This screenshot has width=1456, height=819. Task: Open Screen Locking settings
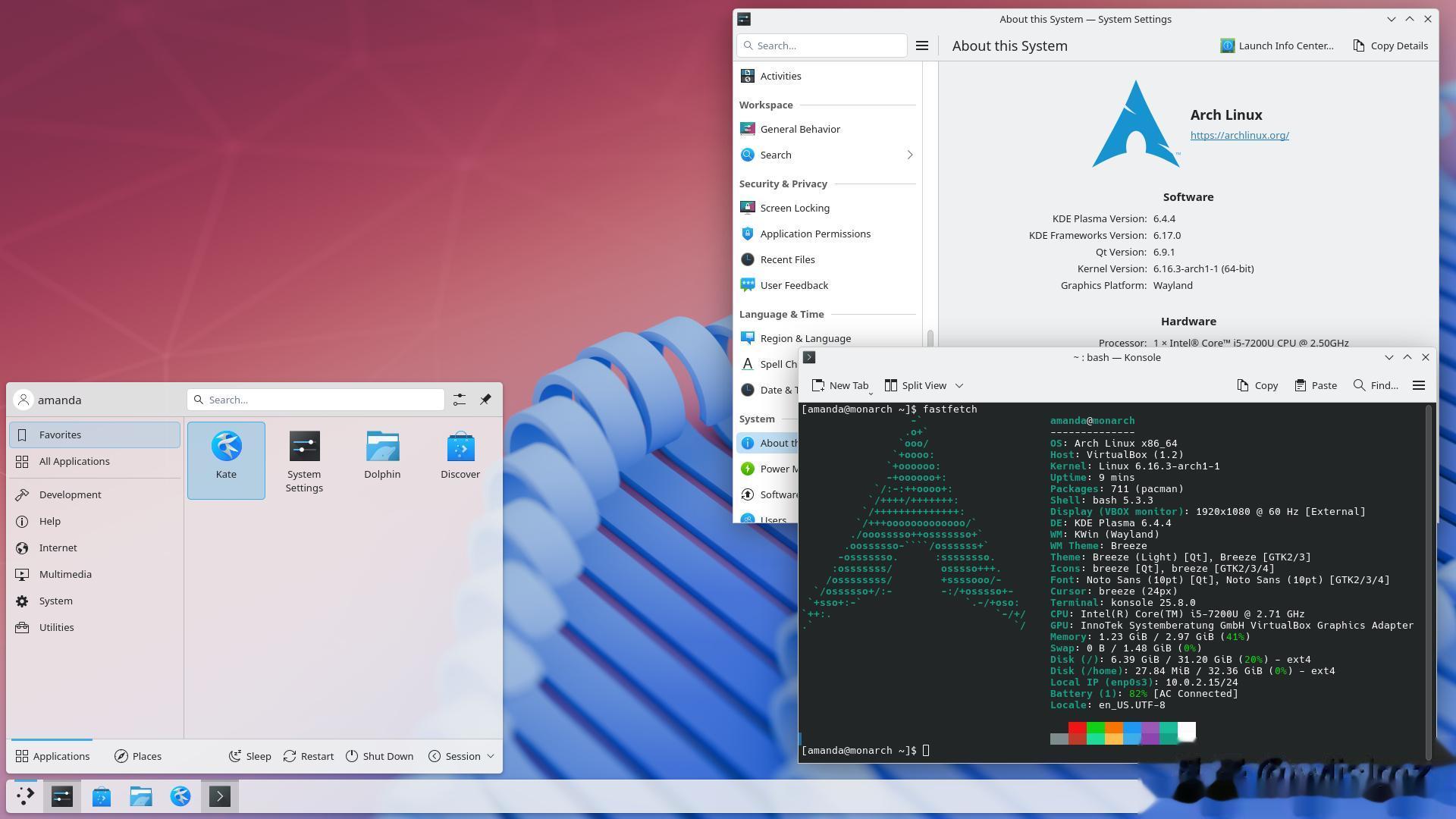(794, 208)
